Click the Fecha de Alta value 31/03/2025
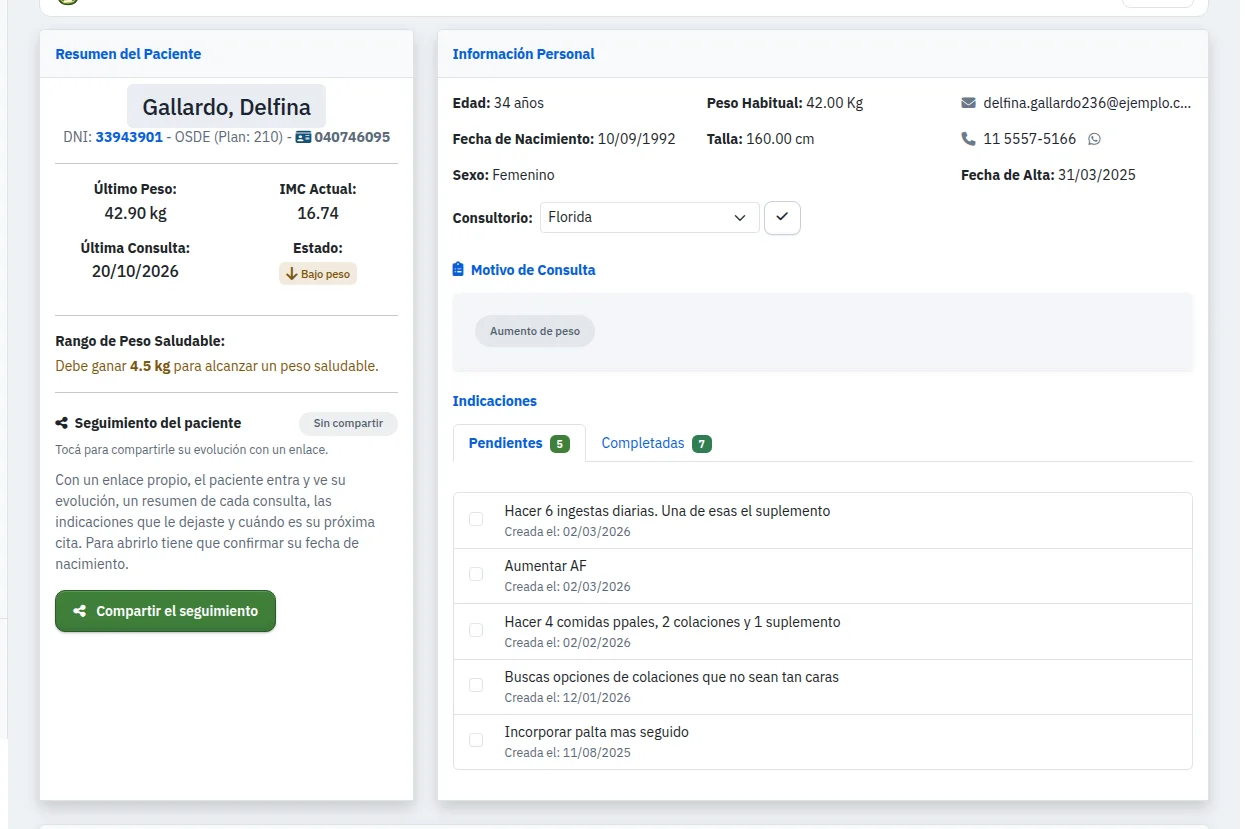Image resolution: width=1248 pixels, height=829 pixels. click(x=1097, y=175)
